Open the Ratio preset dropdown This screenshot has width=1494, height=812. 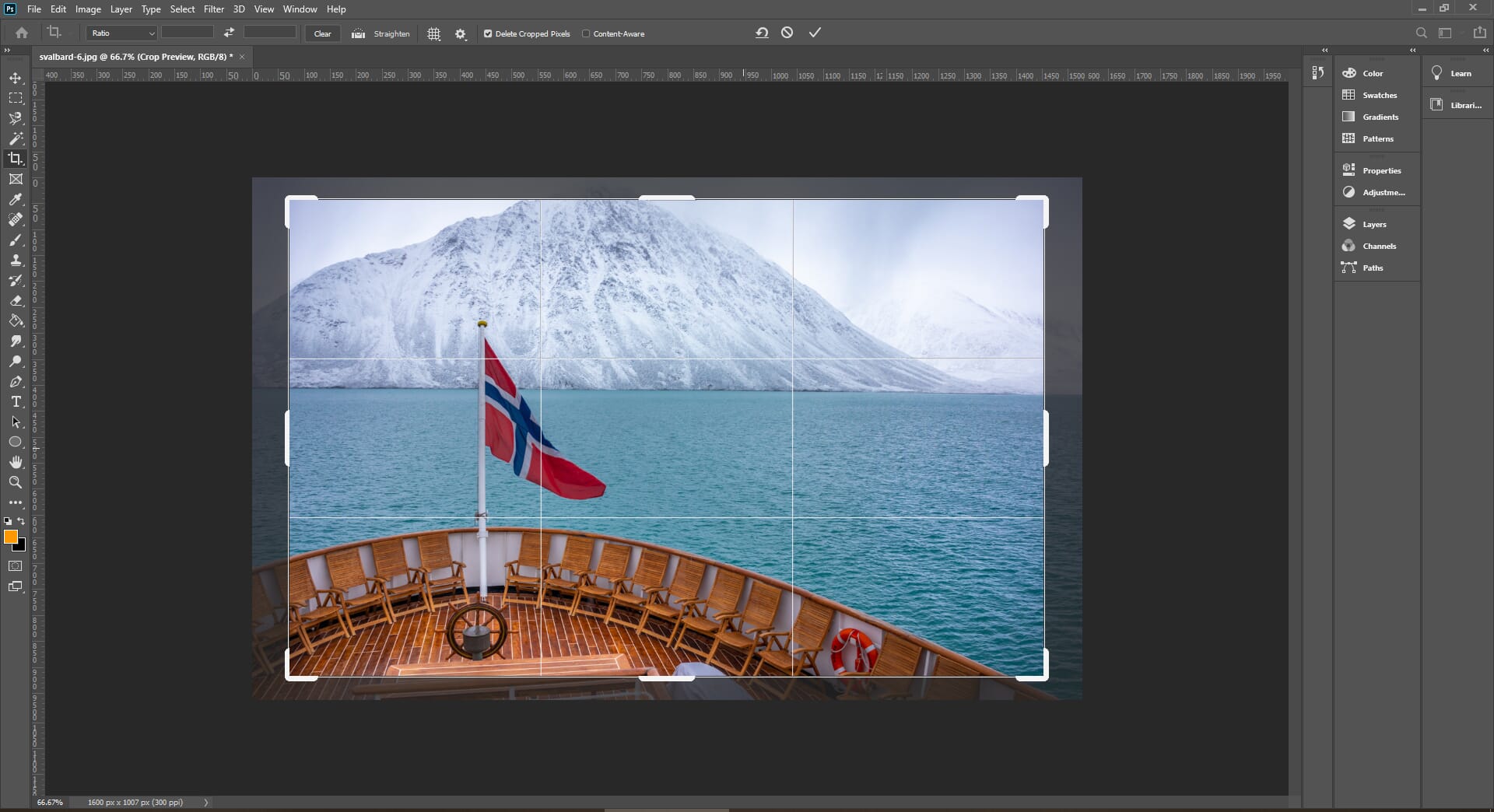point(122,33)
